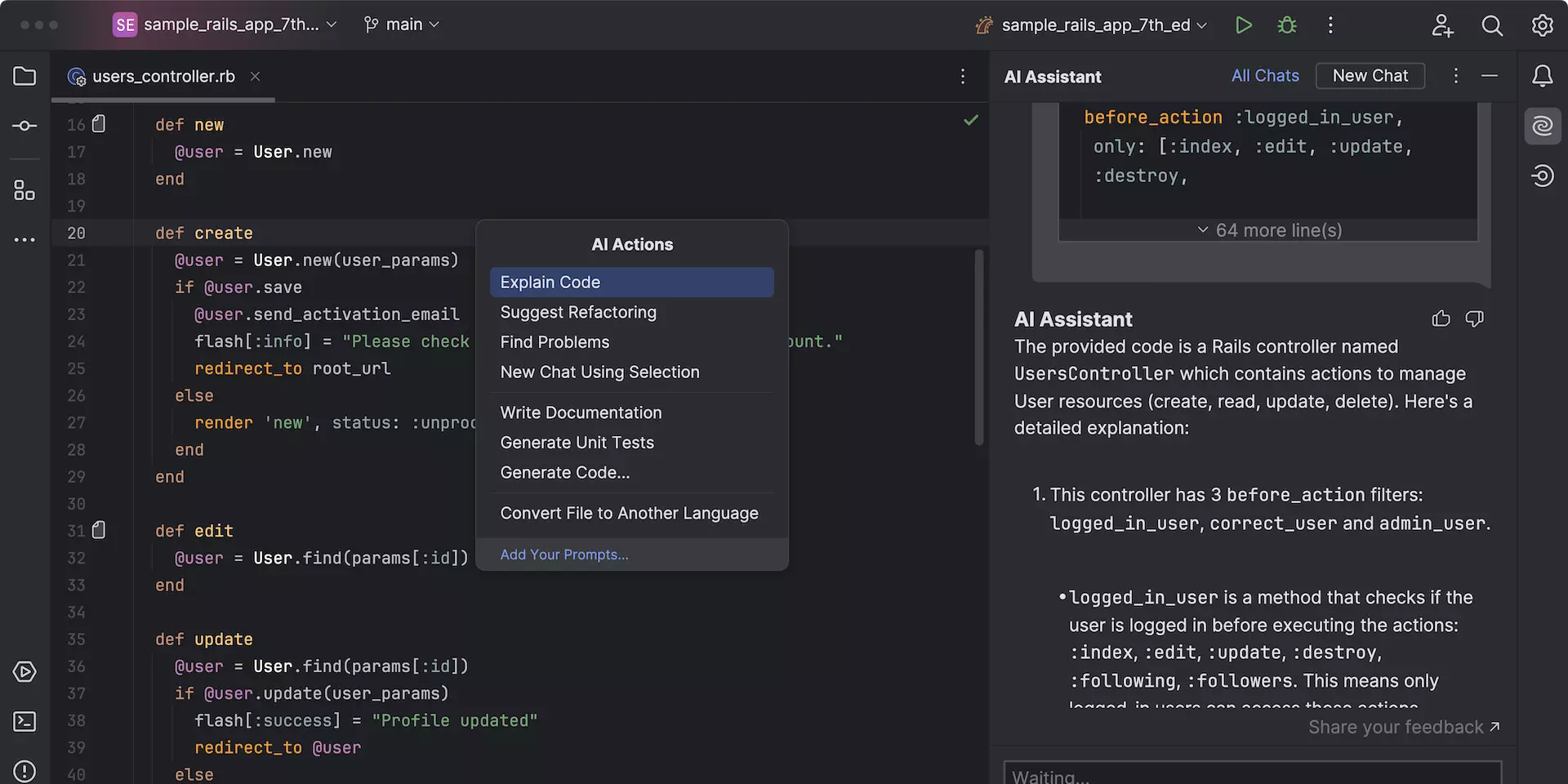Image resolution: width=1568 pixels, height=784 pixels.
Task: Click the thumbs up feedback icon
Action: pyautogui.click(x=1441, y=318)
